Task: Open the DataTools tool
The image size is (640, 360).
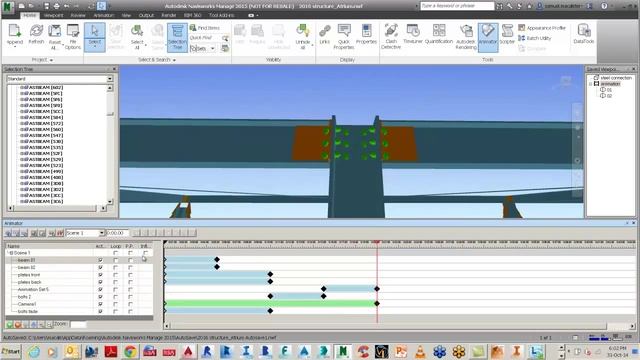Action: coord(584,34)
